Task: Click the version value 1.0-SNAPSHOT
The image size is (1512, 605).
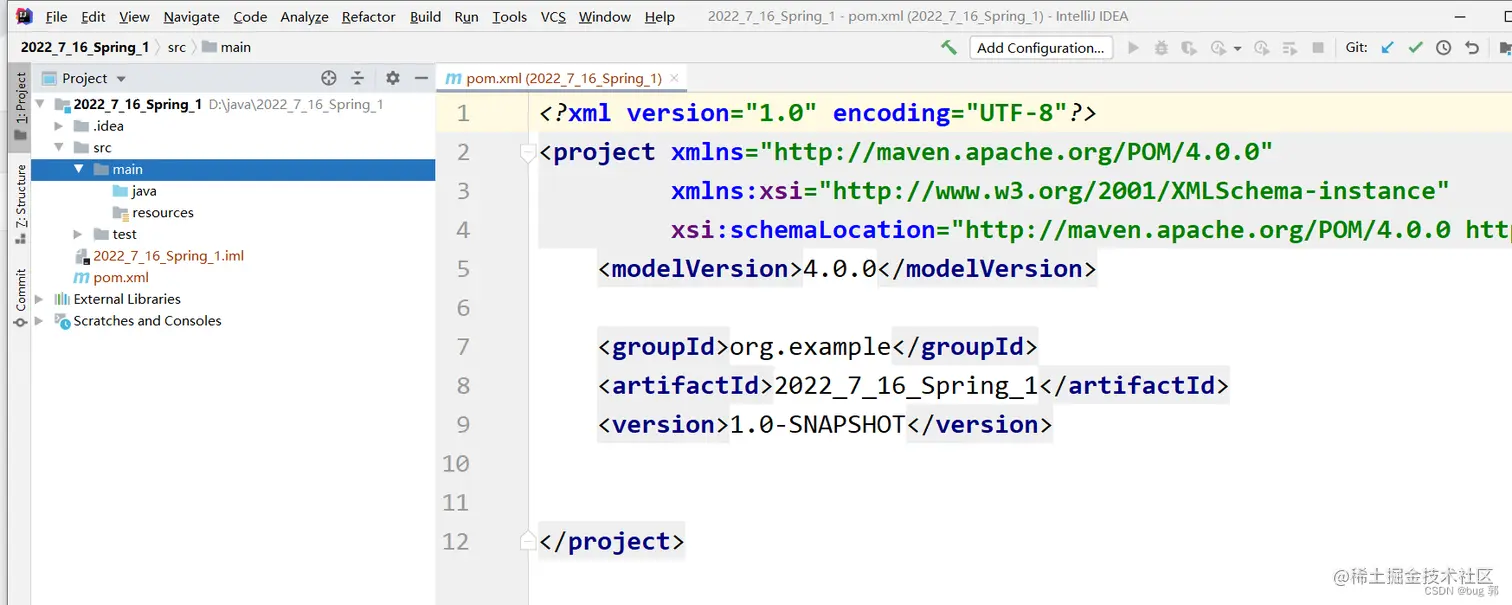Action: point(817,425)
